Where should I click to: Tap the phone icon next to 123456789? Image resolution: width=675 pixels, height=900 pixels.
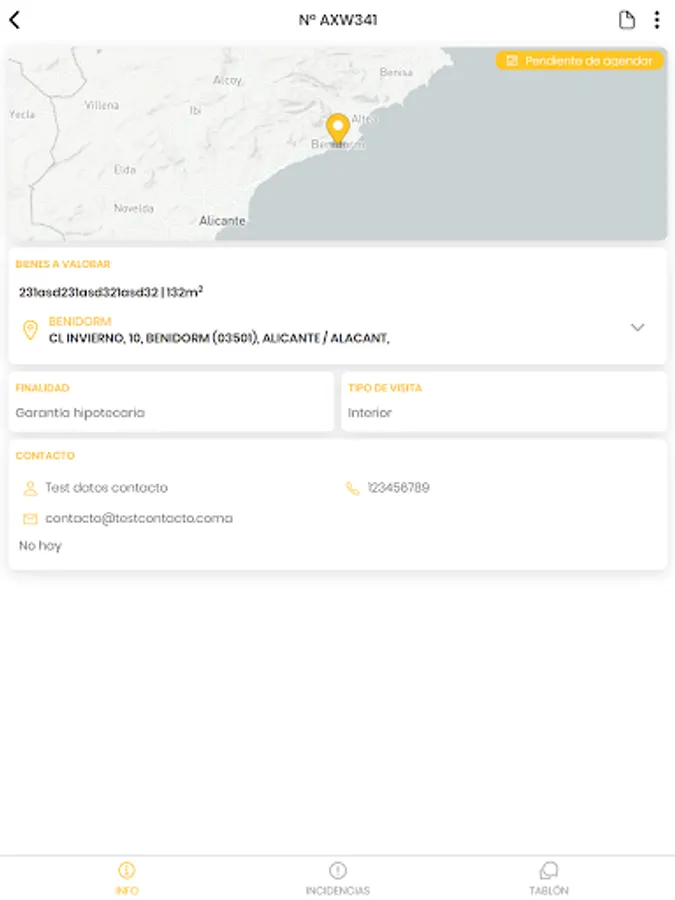(352, 488)
